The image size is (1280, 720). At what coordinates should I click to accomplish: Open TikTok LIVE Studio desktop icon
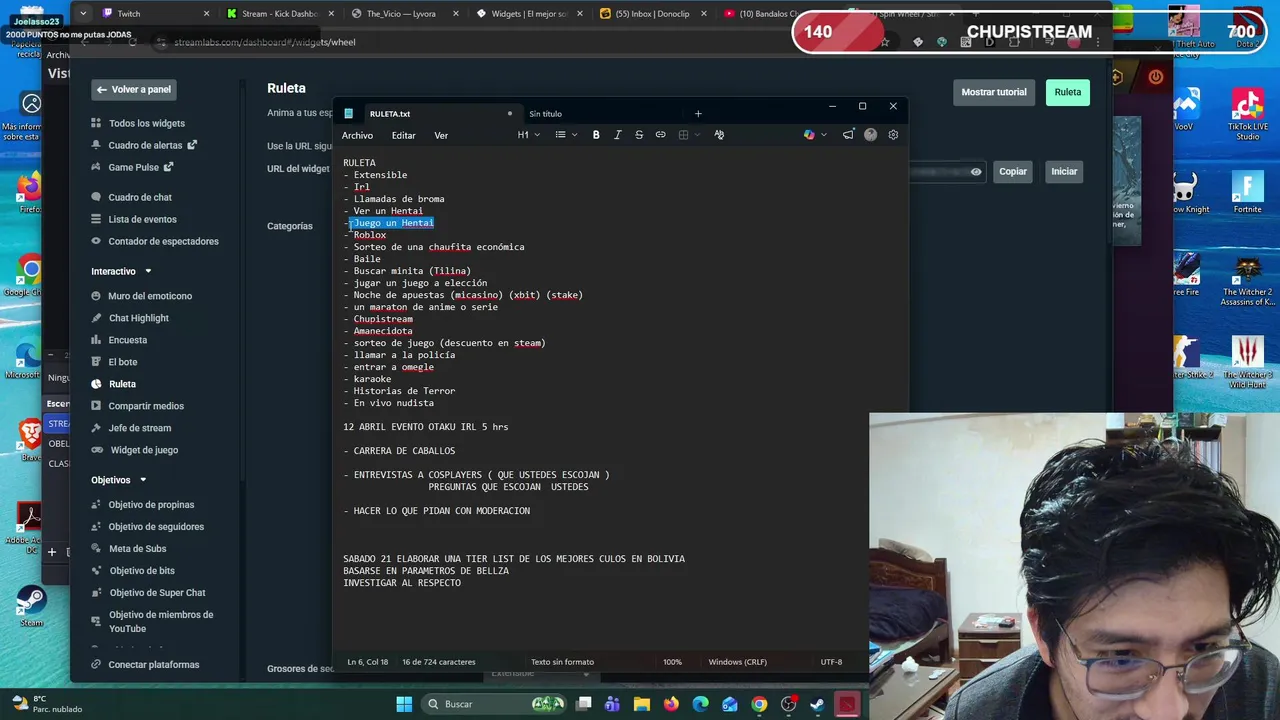tap(1247, 115)
